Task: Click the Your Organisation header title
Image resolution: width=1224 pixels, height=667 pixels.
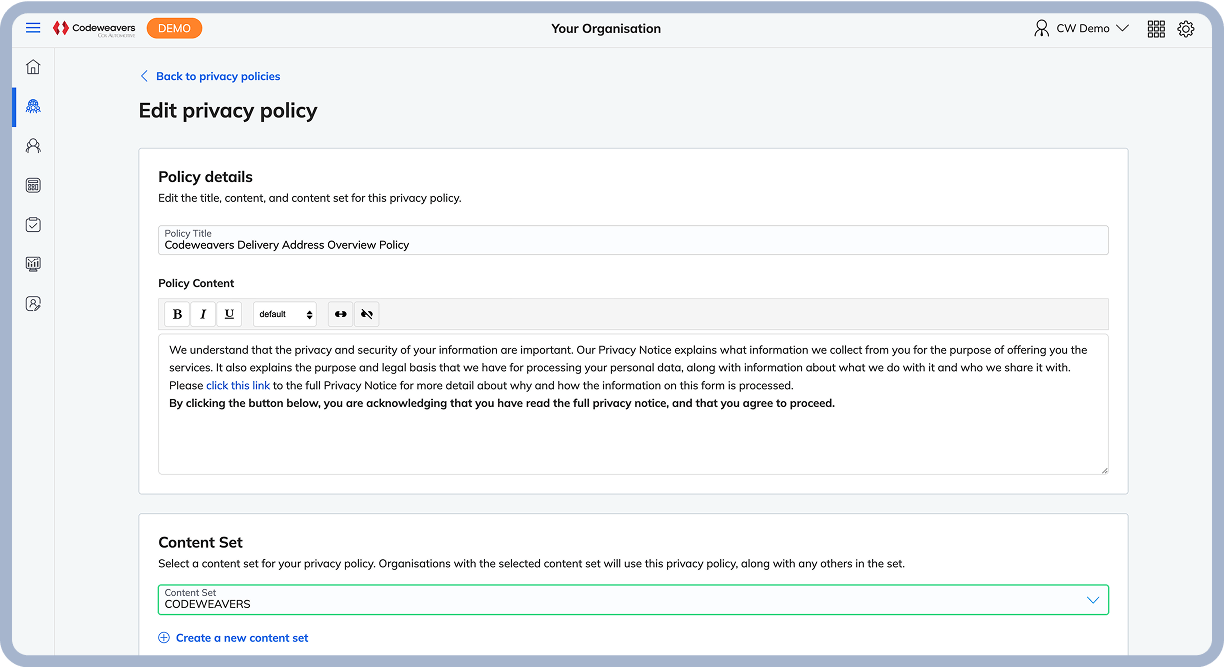Action: pos(606,28)
